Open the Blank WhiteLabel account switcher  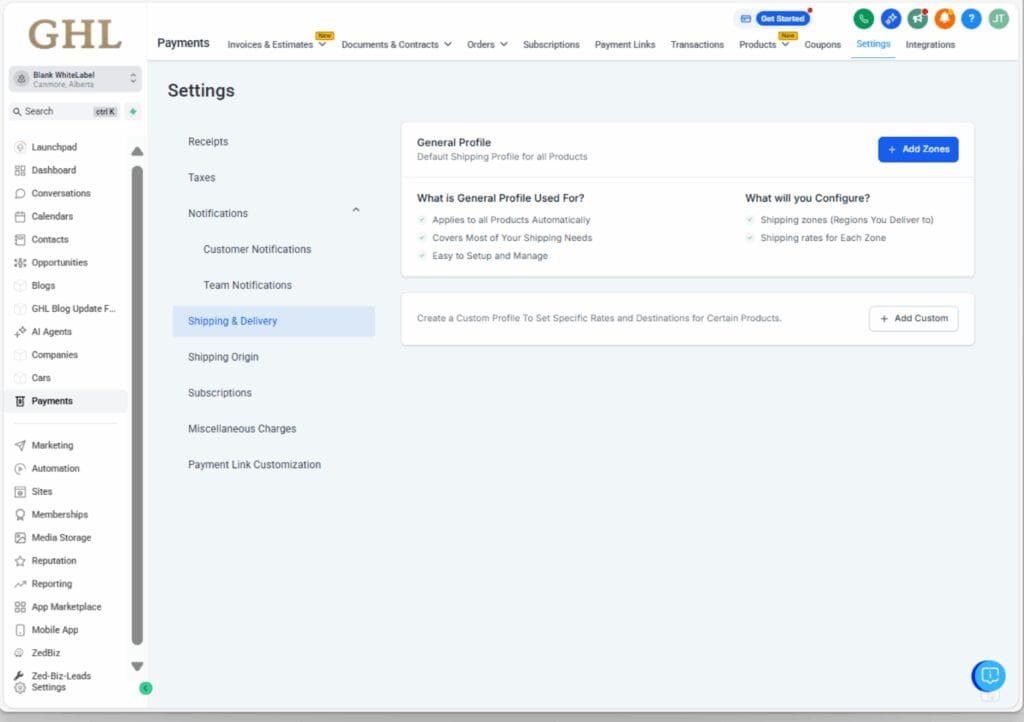76,79
